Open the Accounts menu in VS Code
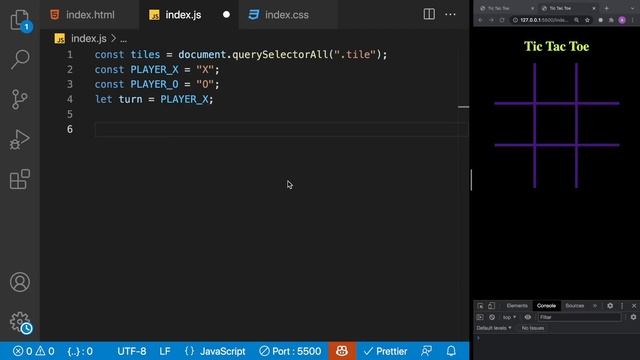Screen dimensions: 640x360 (x=20, y=282)
